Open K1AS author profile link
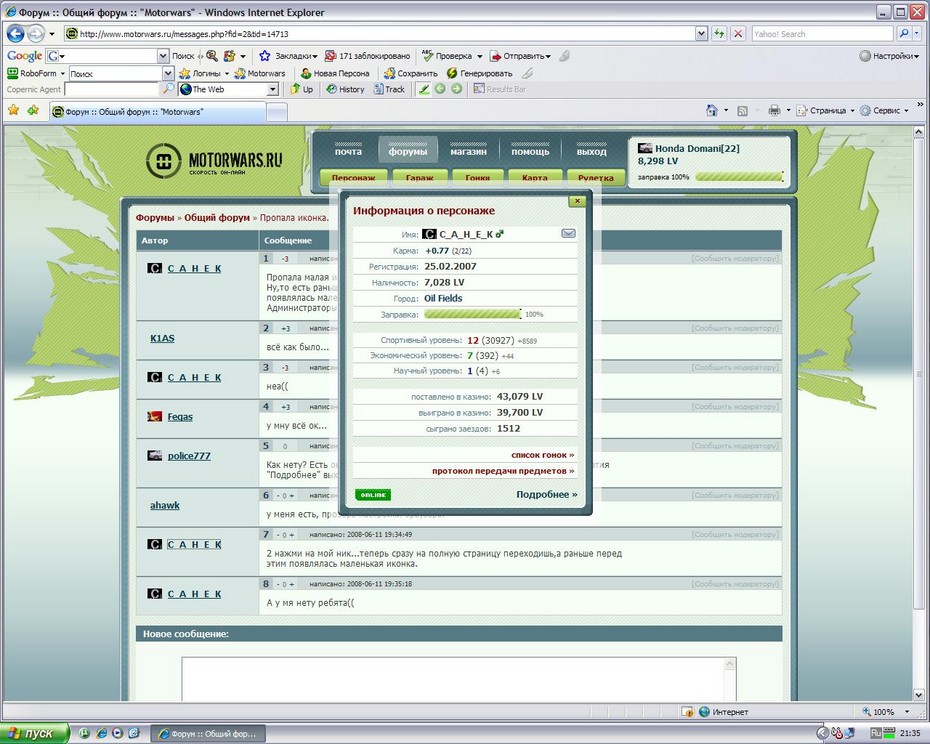This screenshot has height=744, width=930. (x=162, y=338)
